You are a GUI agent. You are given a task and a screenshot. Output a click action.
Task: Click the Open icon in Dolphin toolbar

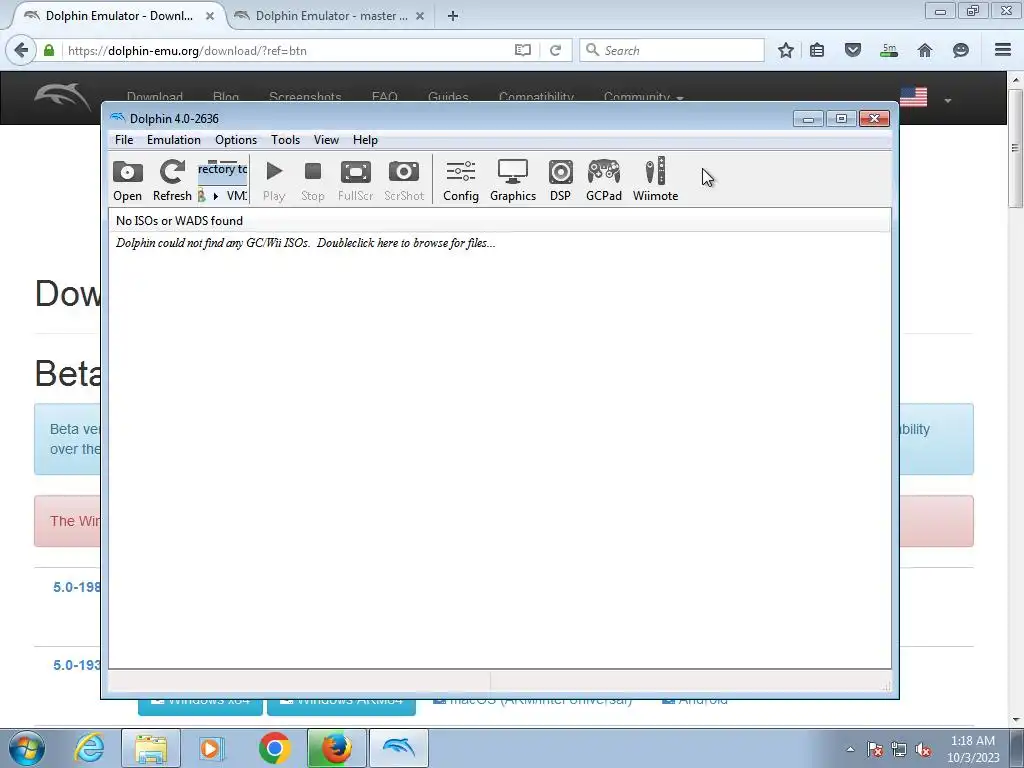pyautogui.click(x=127, y=180)
